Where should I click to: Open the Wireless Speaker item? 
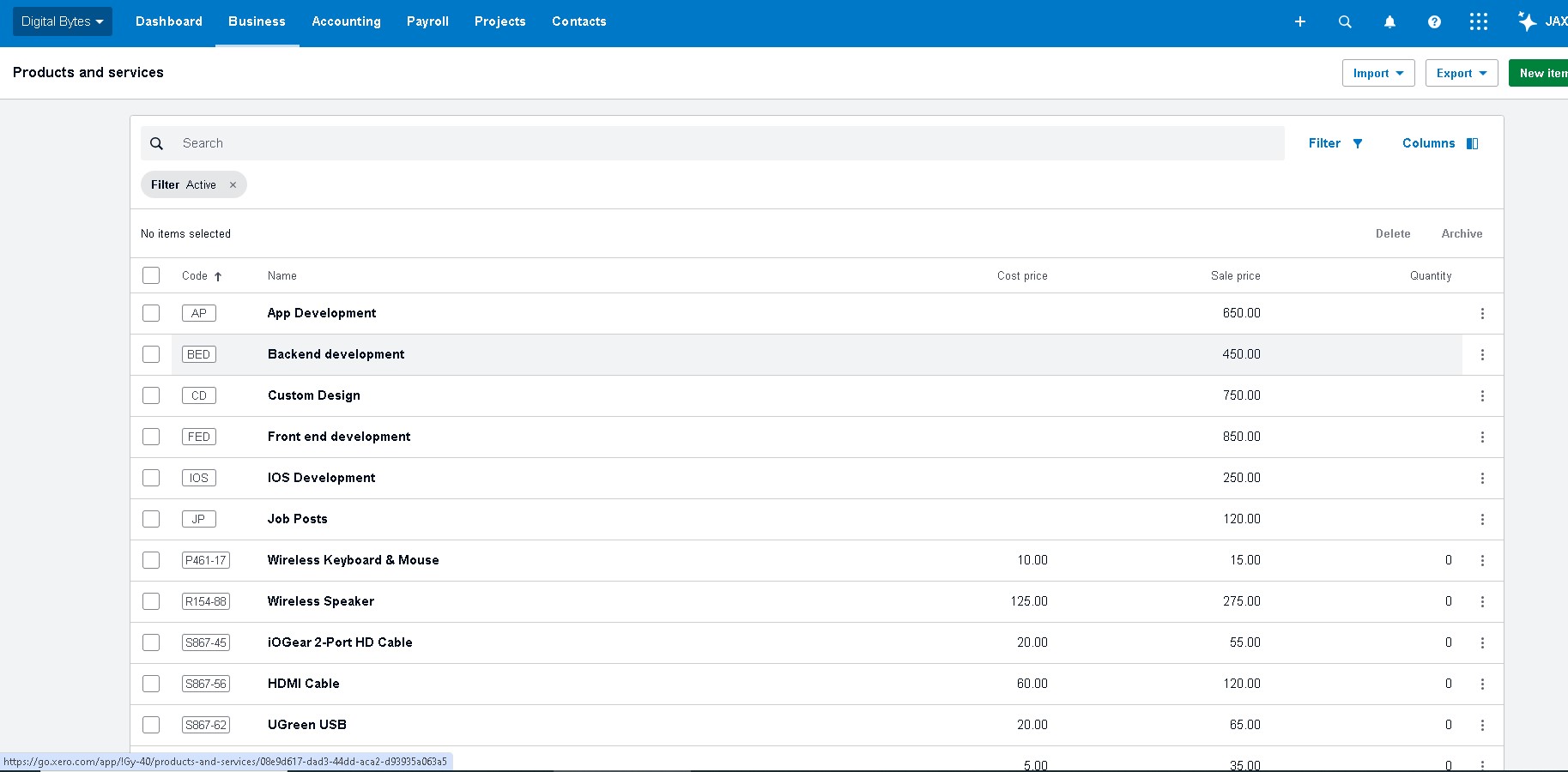pyautogui.click(x=321, y=601)
